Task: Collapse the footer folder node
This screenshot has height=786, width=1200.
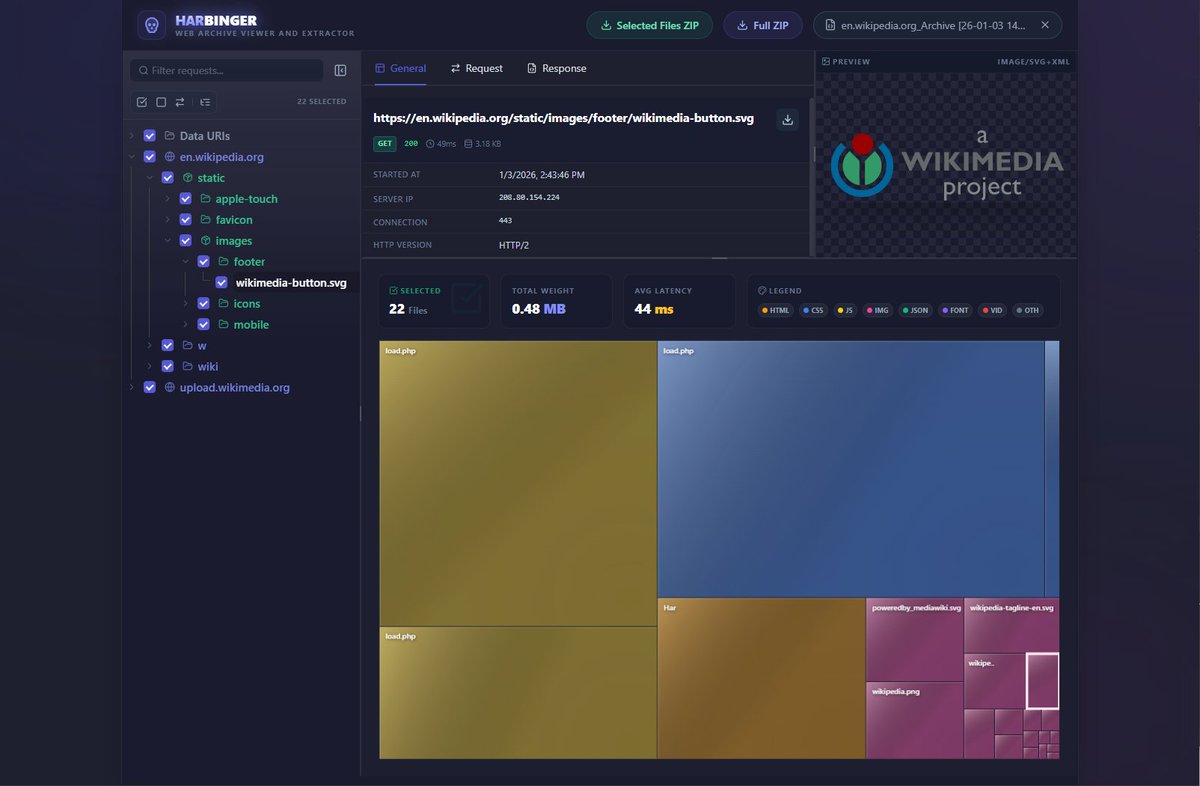Action: coord(185,262)
